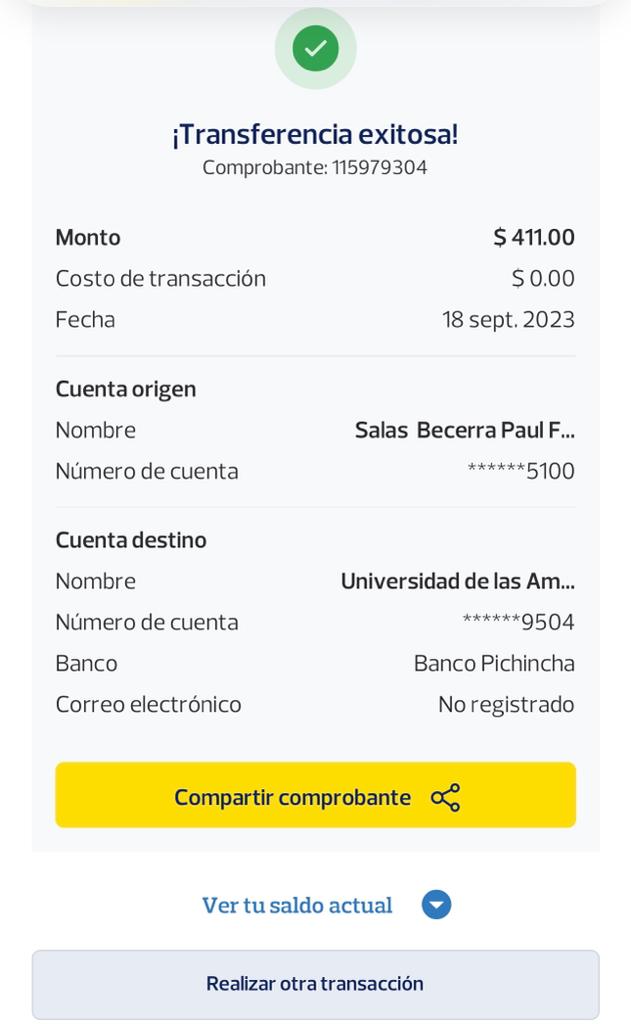Click the Cuenta destino section header

(131, 540)
